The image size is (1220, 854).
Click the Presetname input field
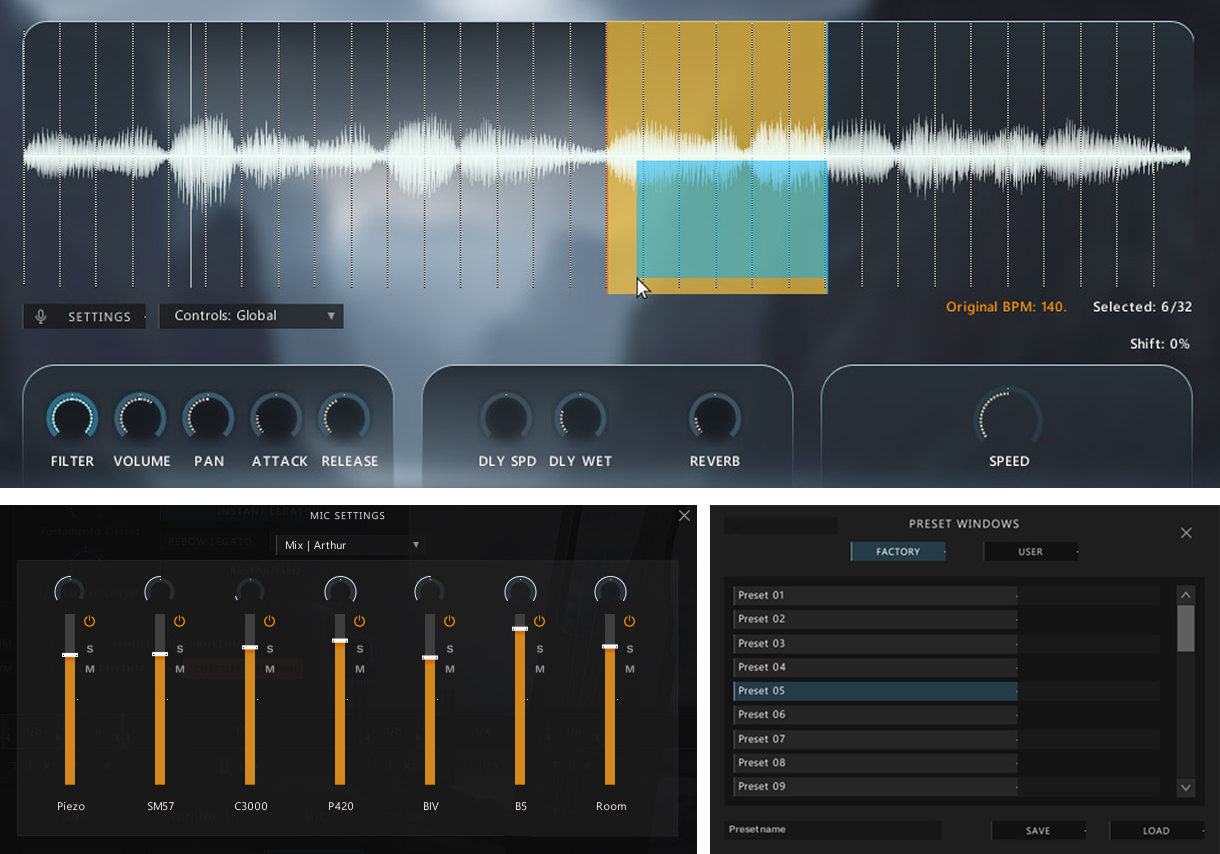pos(833,830)
